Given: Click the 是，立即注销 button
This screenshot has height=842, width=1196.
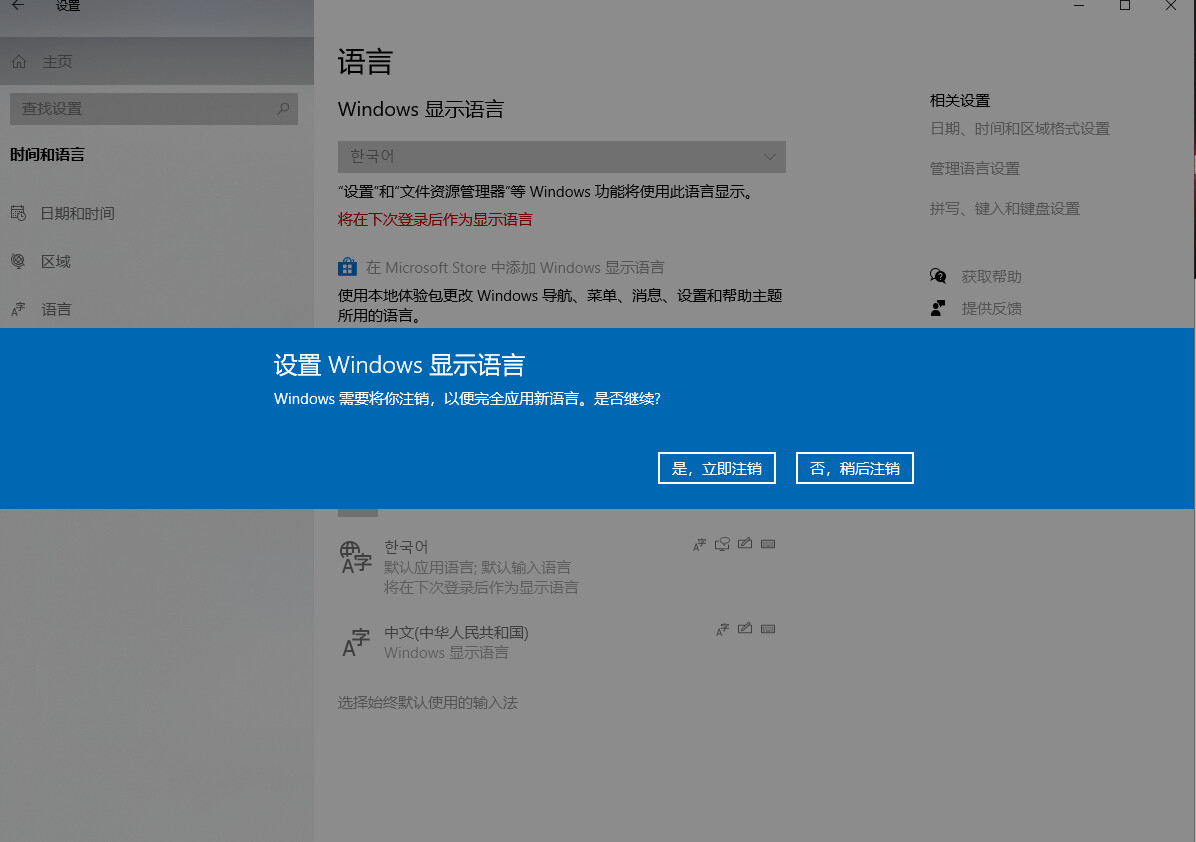Looking at the screenshot, I should click(x=716, y=468).
